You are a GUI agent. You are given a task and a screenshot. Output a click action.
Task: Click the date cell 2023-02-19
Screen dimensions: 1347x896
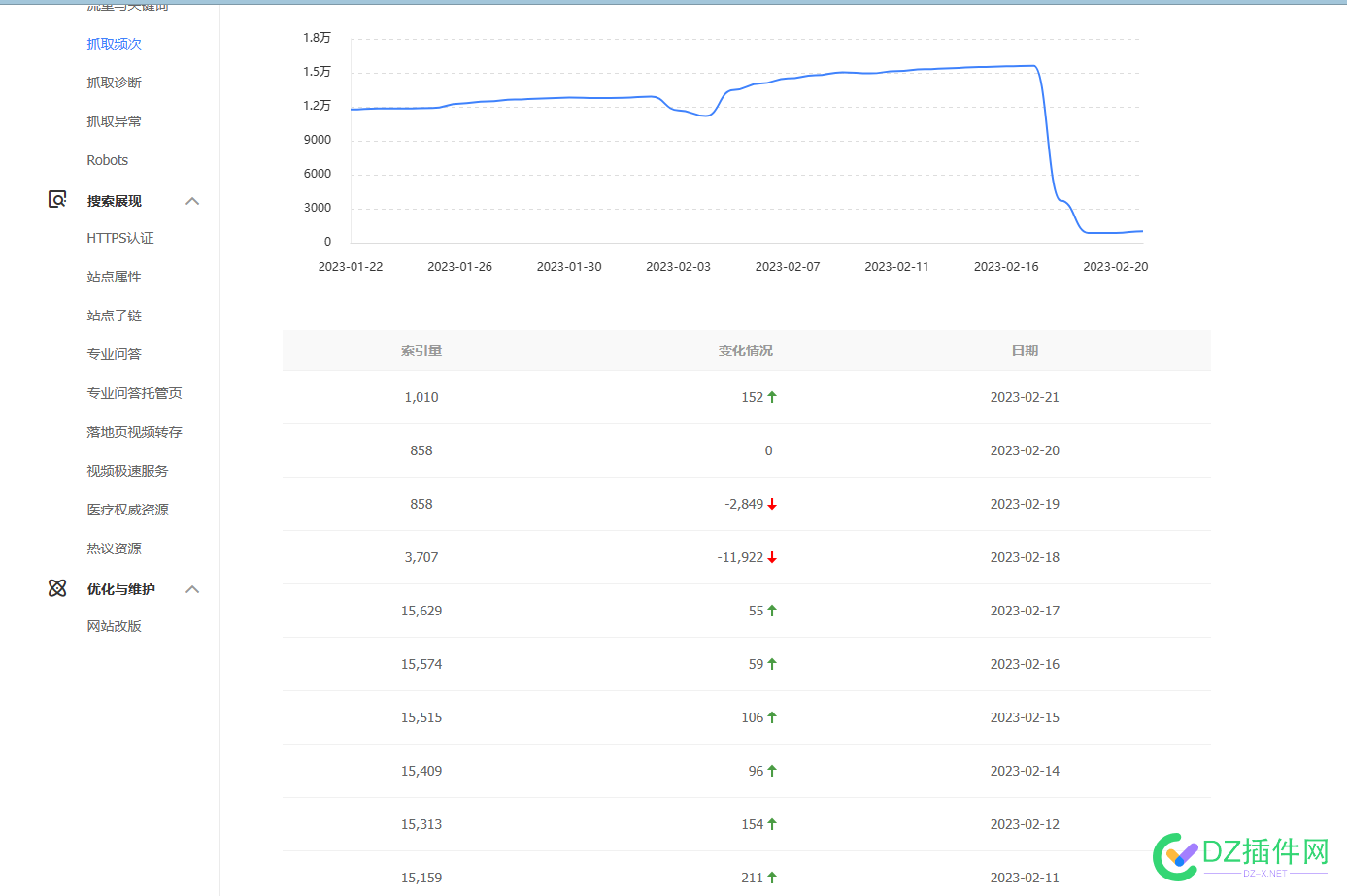[1025, 504]
